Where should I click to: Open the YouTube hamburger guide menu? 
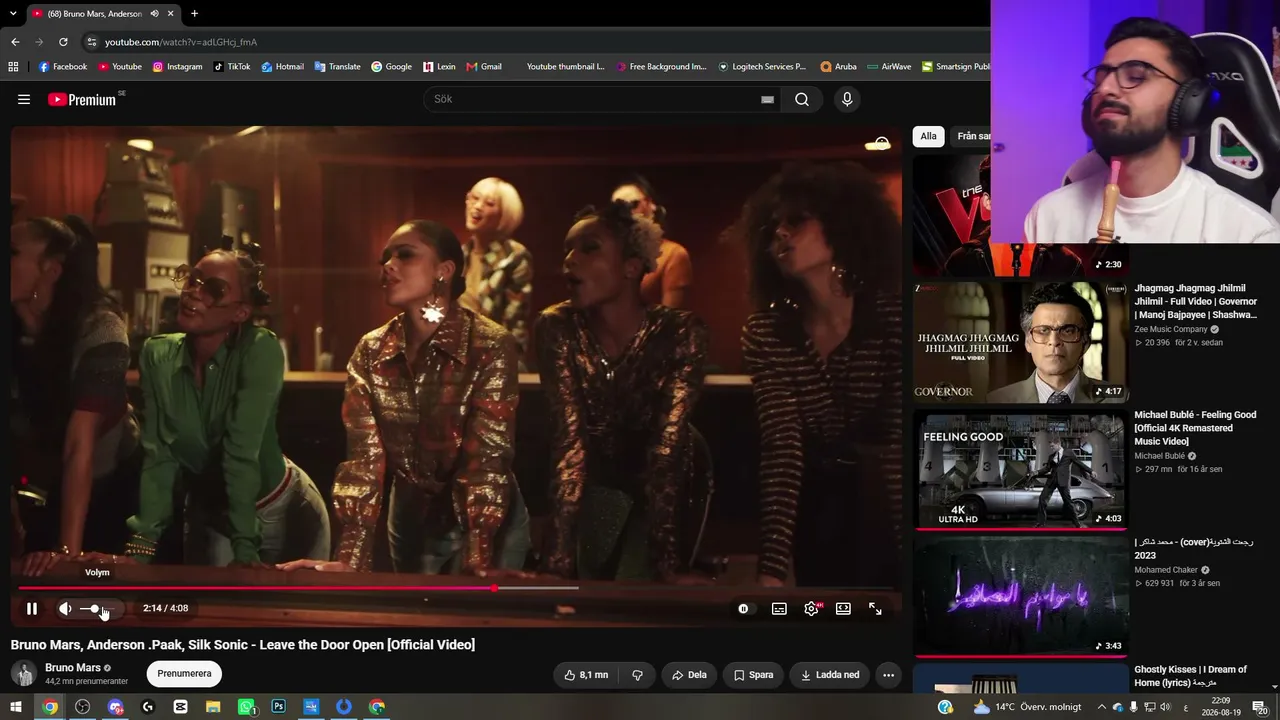[24, 99]
